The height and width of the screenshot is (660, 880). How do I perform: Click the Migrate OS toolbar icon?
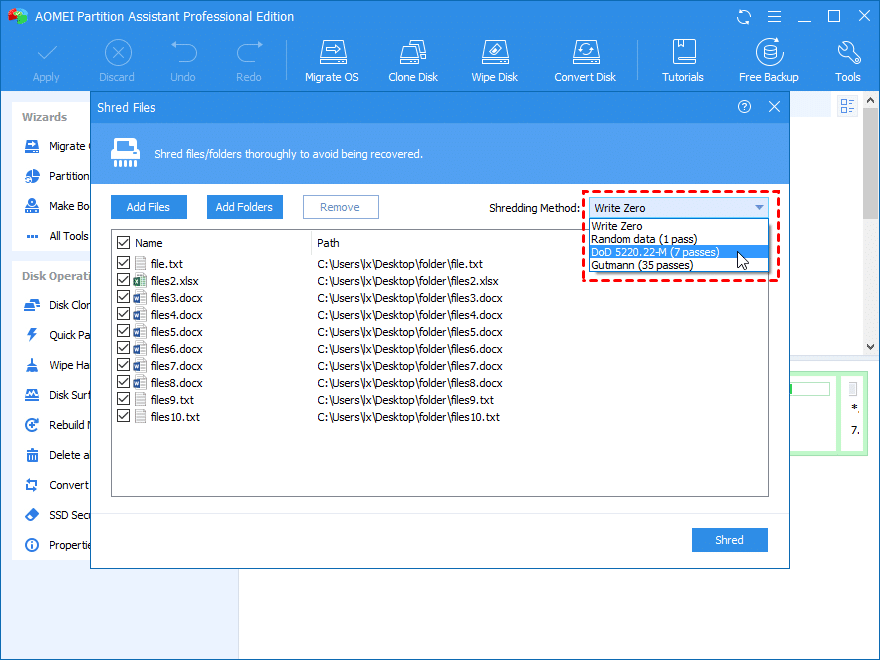coord(333,52)
